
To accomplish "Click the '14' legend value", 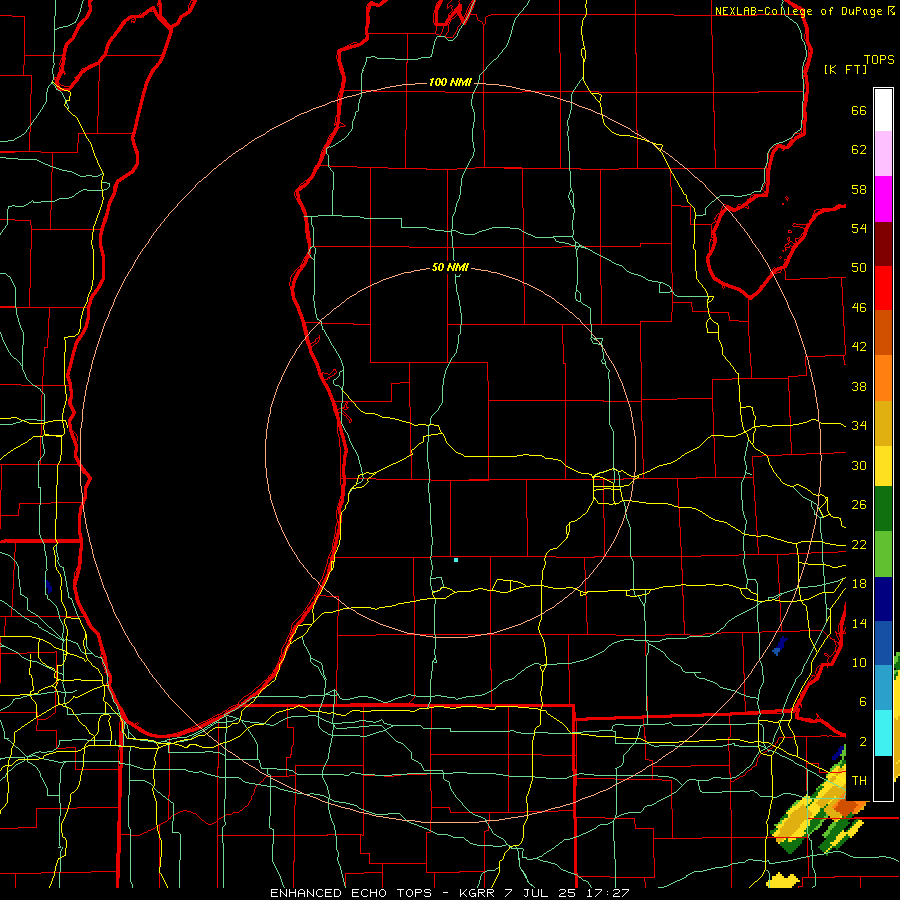I will pos(859,623).
